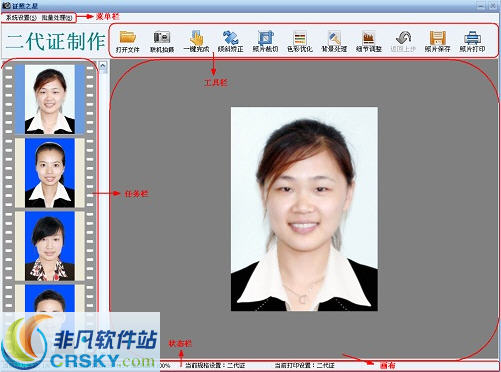The image size is (501, 372).
Task: Click the 返回上步 undo step icon
Action: coord(403,41)
